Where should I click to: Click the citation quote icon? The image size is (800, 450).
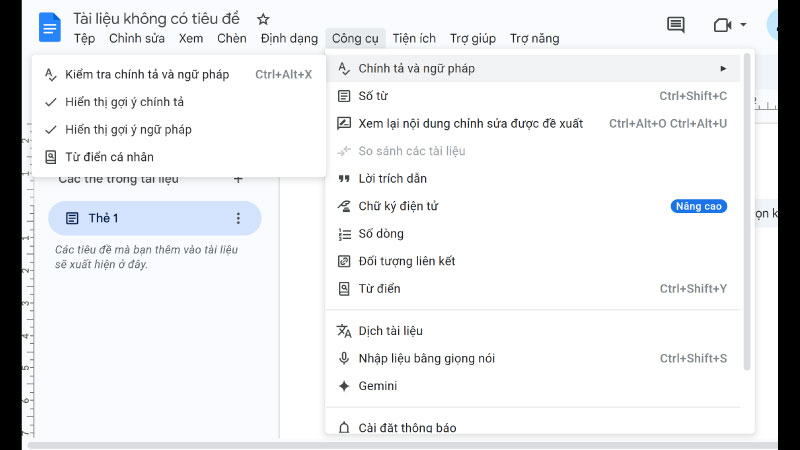pos(344,179)
